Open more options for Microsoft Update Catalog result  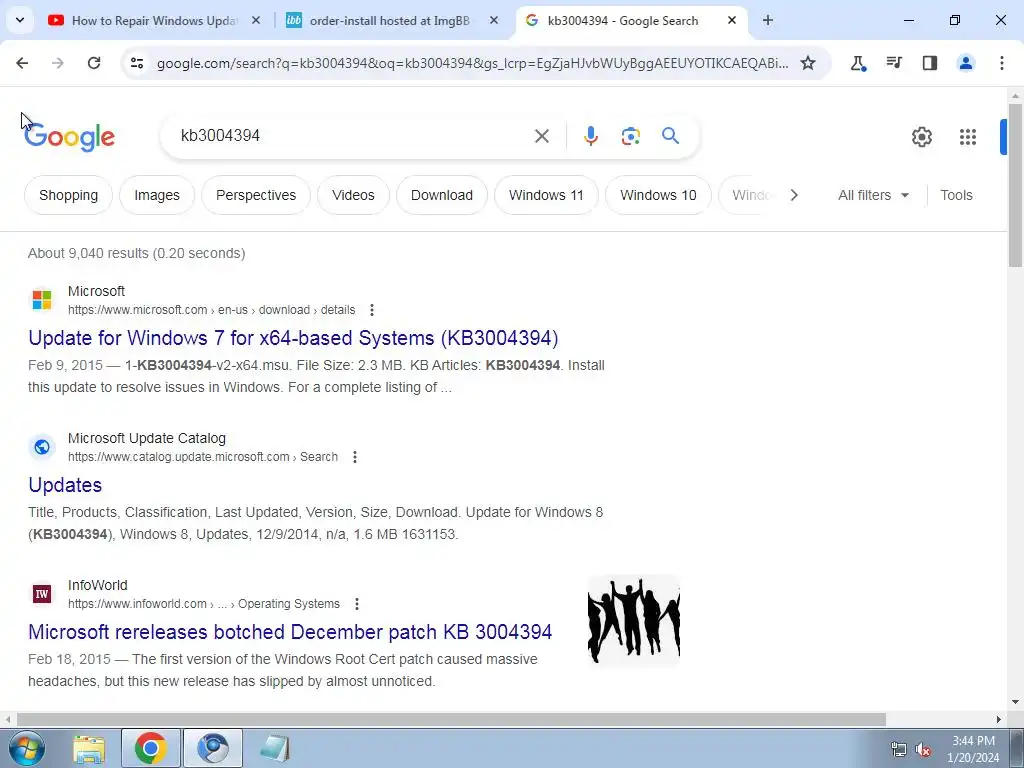pyautogui.click(x=355, y=456)
